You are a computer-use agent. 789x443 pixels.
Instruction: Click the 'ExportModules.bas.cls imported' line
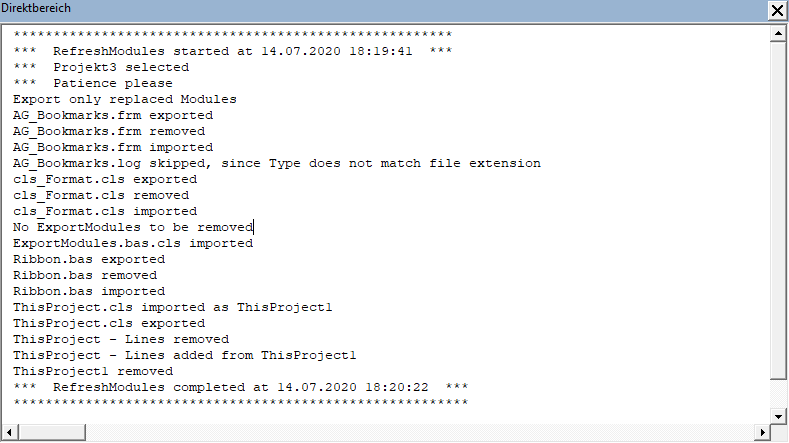[132, 243]
